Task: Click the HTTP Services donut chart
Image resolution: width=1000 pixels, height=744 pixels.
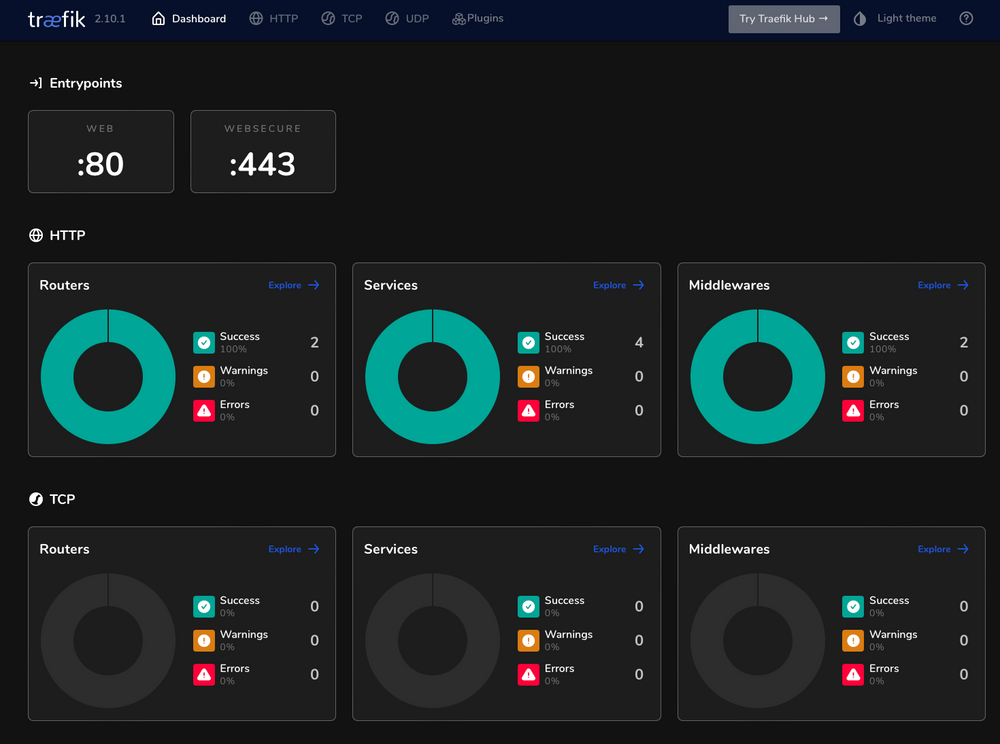Action: pyautogui.click(x=432, y=377)
